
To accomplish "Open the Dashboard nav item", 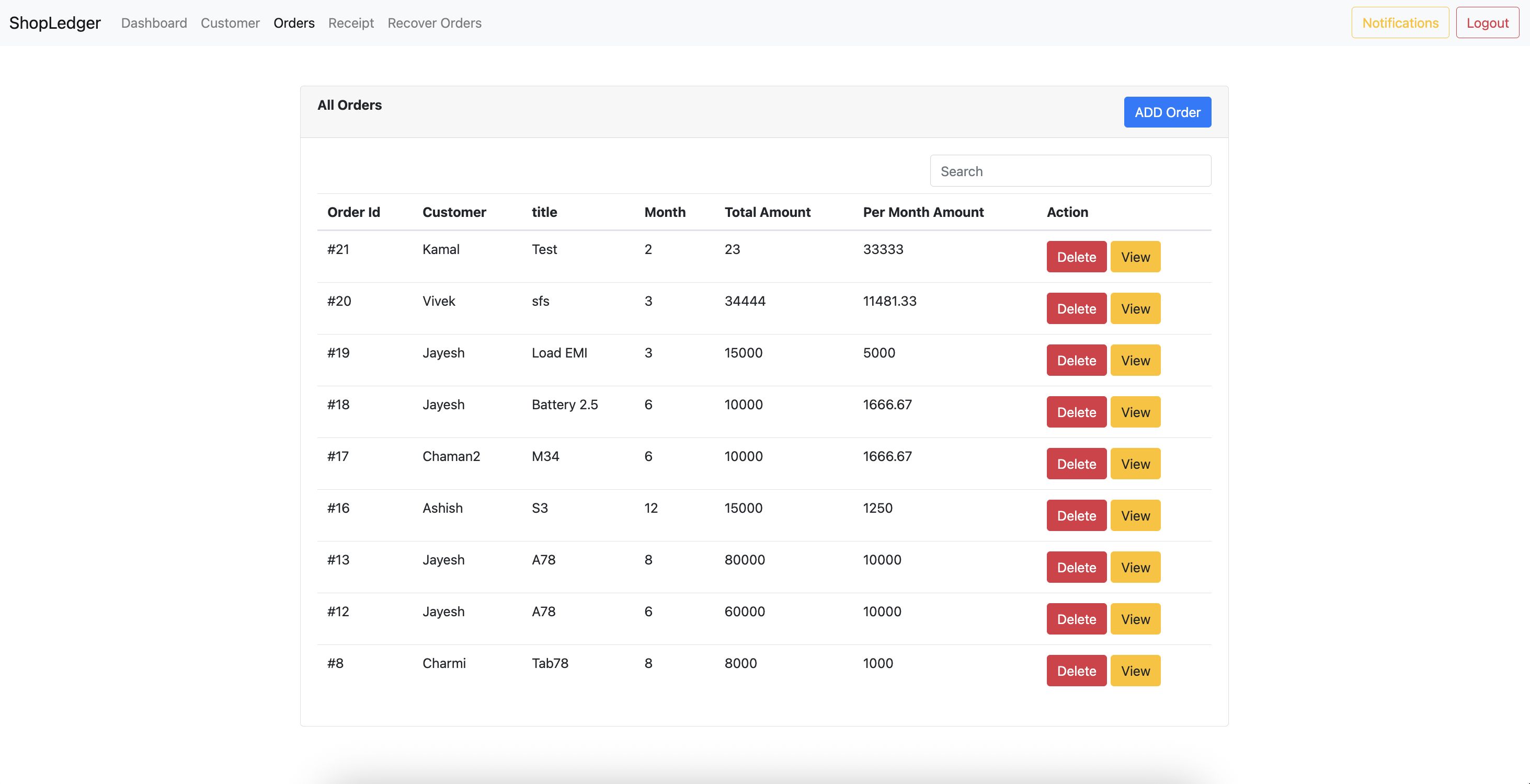I will coord(154,22).
